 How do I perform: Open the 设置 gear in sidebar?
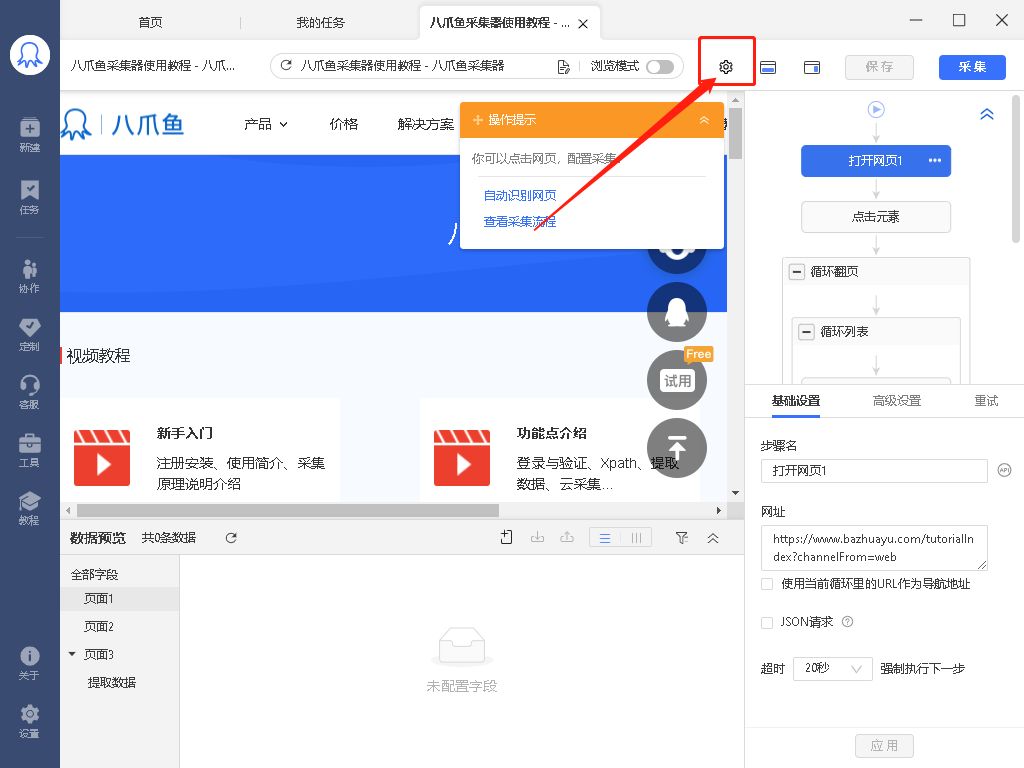(29, 721)
